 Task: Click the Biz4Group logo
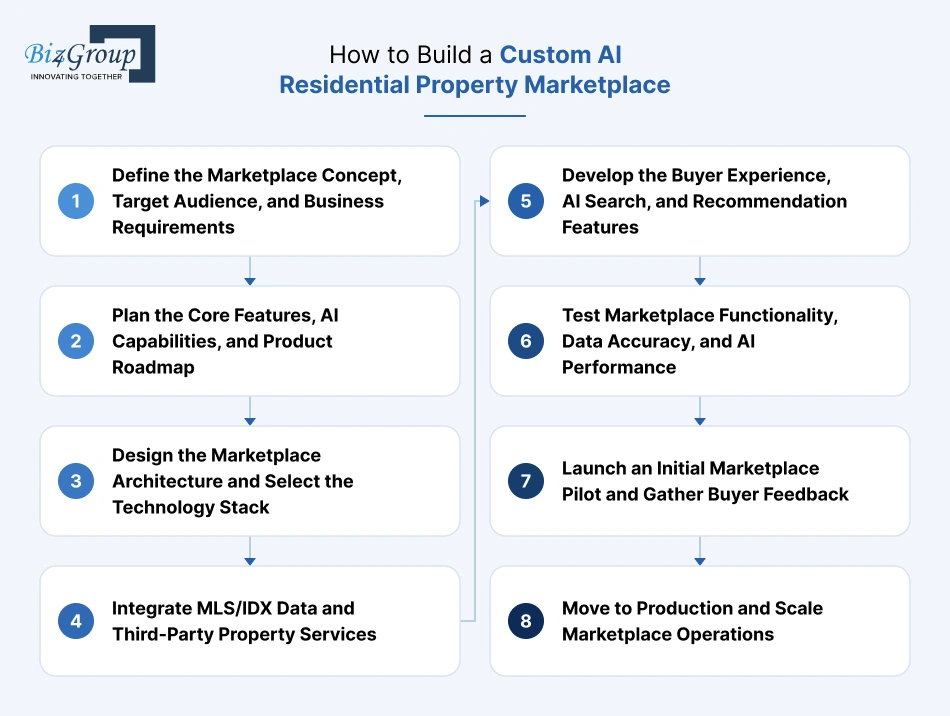pyautogui.click(x=90, y=53)
